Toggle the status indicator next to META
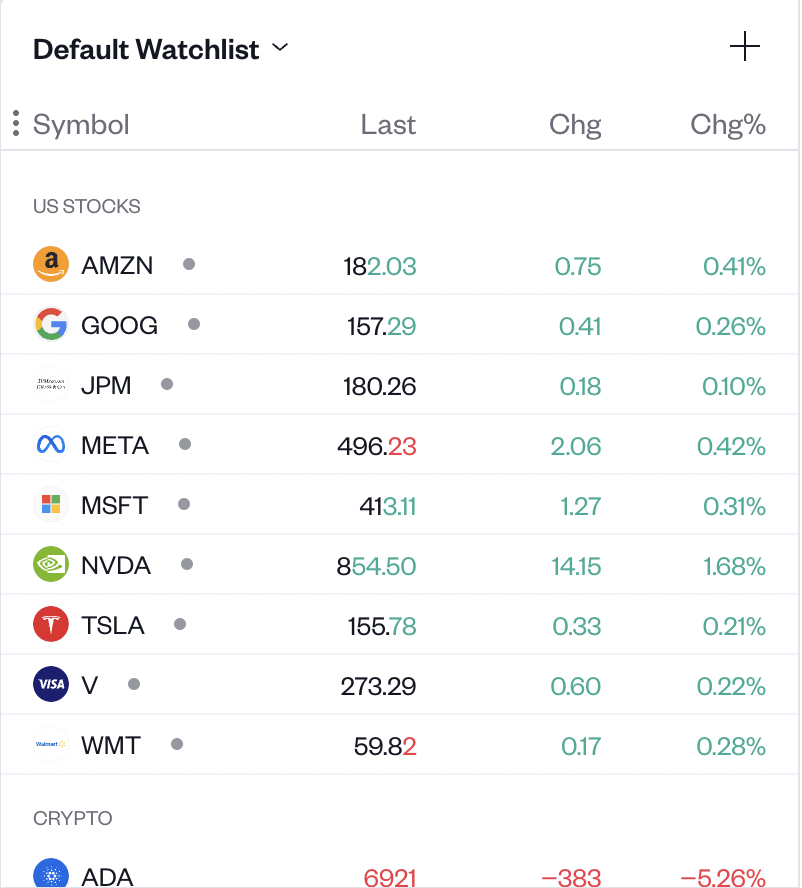This screenshot has width=802, height=888. click(185, 444)
